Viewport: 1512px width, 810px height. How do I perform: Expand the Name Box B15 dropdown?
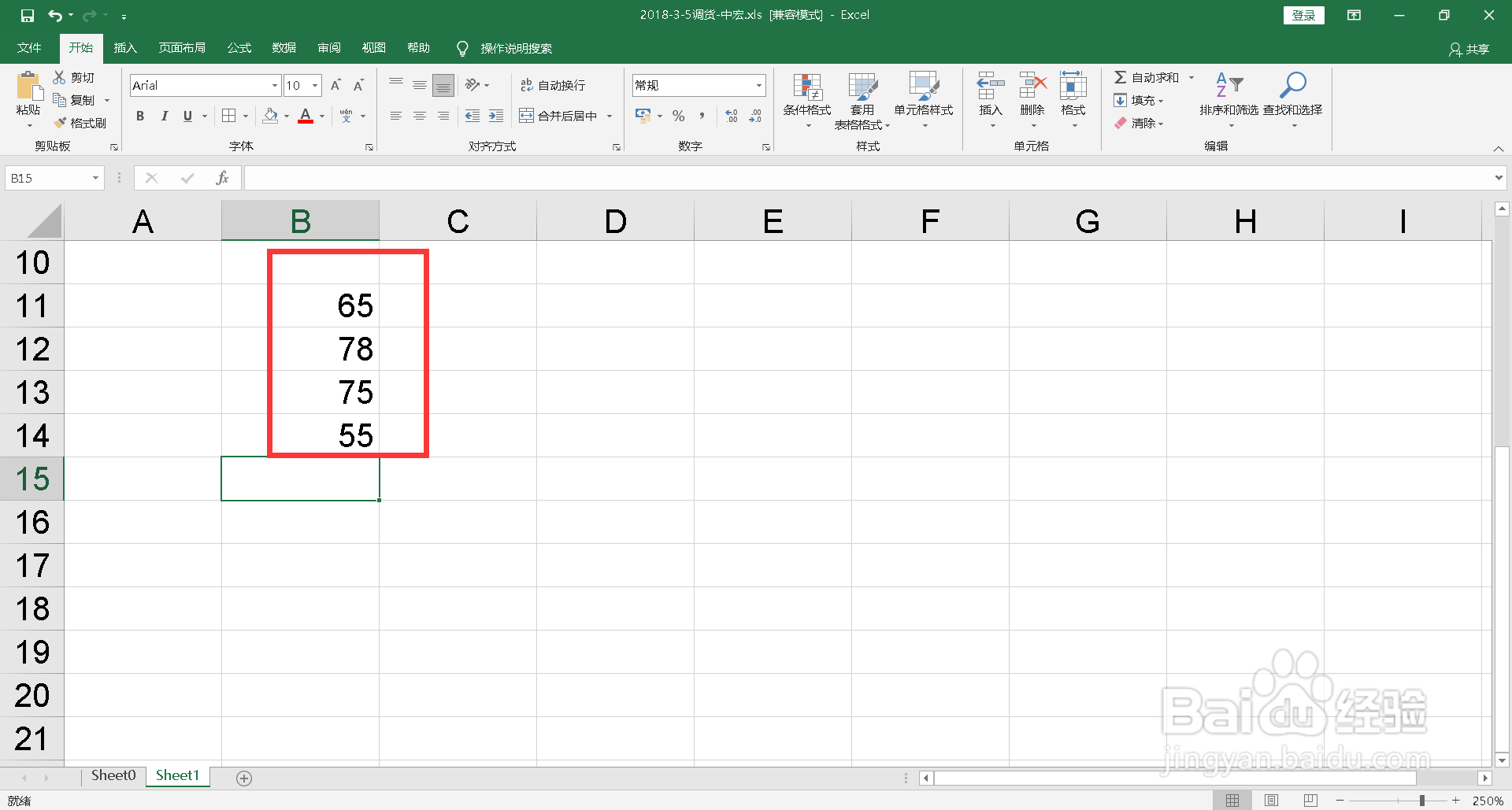pos(95,178)
